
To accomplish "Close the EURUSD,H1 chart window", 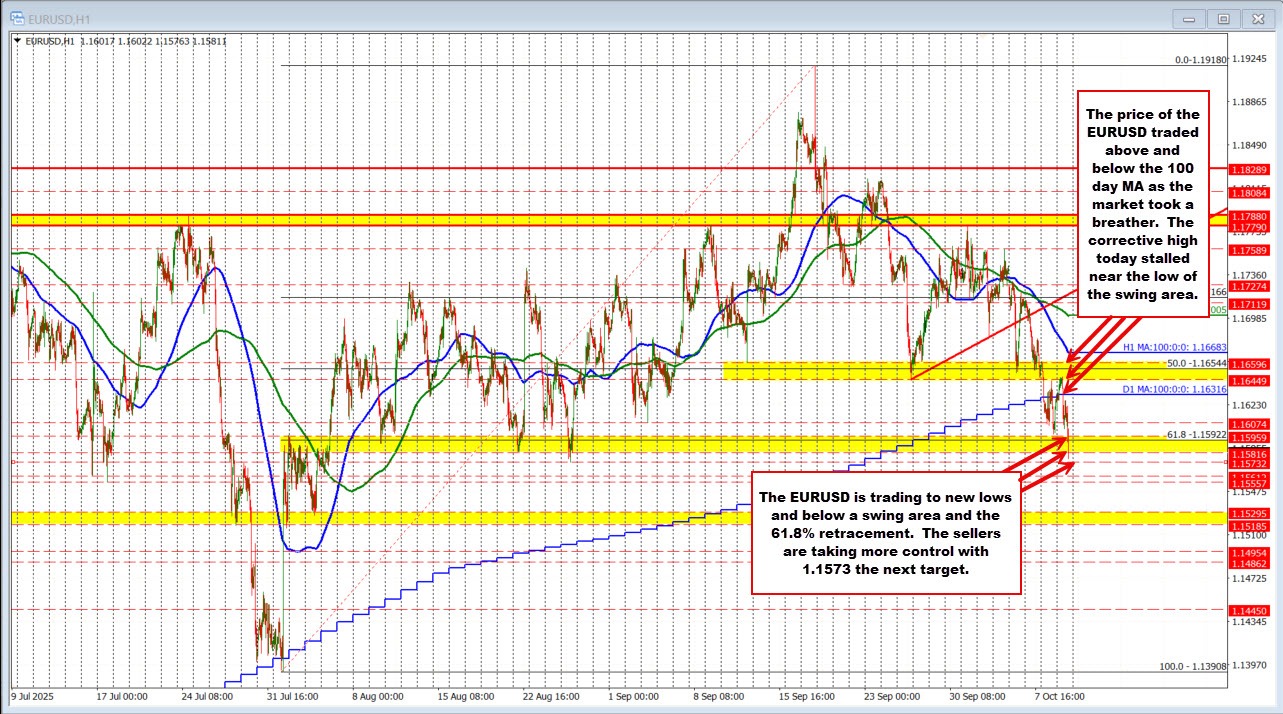I will pos(1256,17).
